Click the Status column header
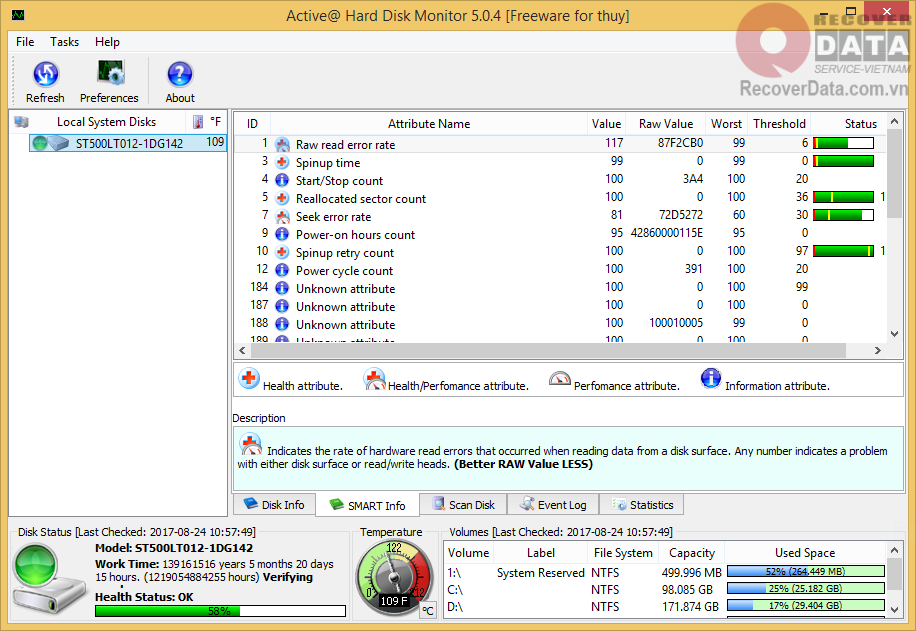The height and width of the screenshot is (631, 916). 848,124
